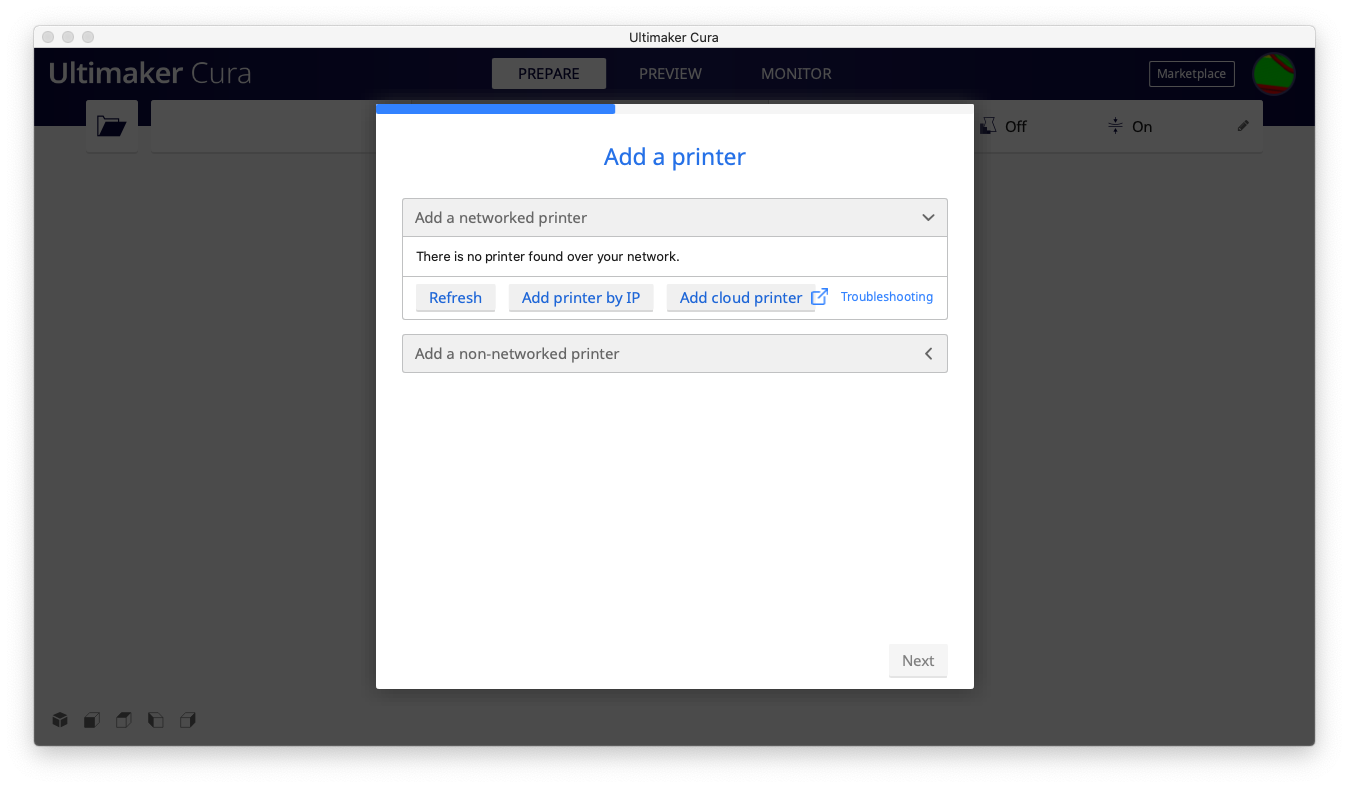Click the blue progress bar at dialog top

(x=495, y=108)
